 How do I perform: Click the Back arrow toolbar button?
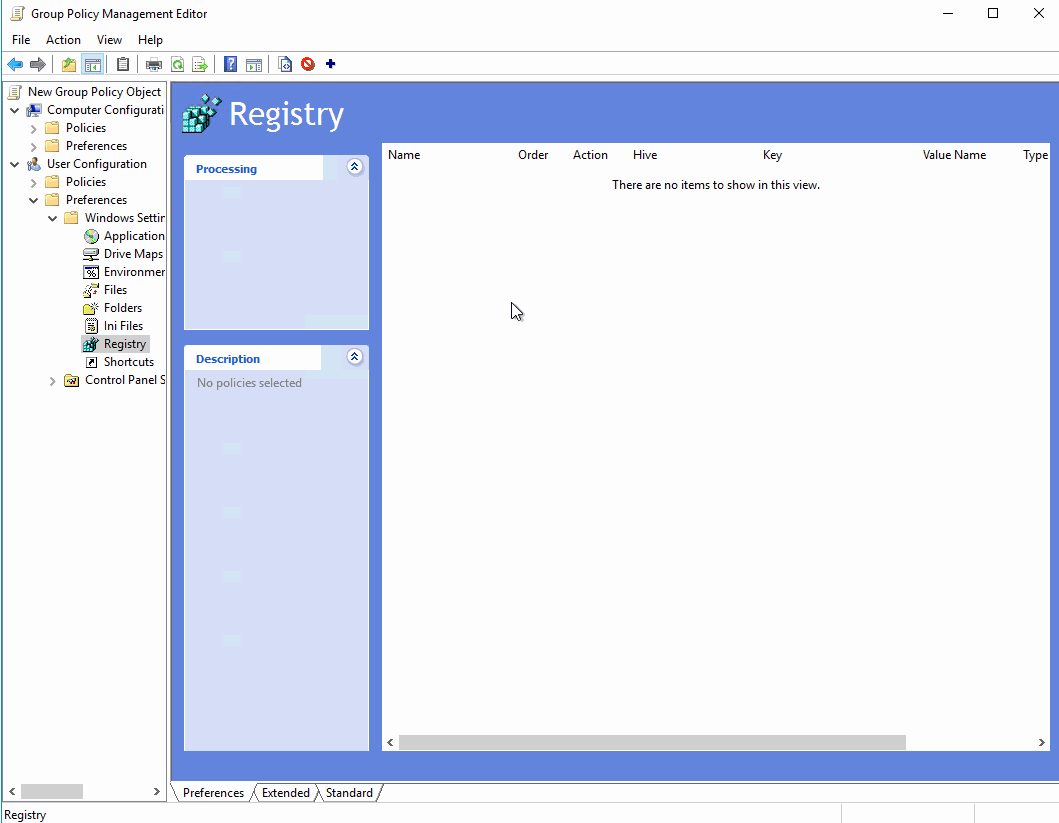tap(15, 65)
